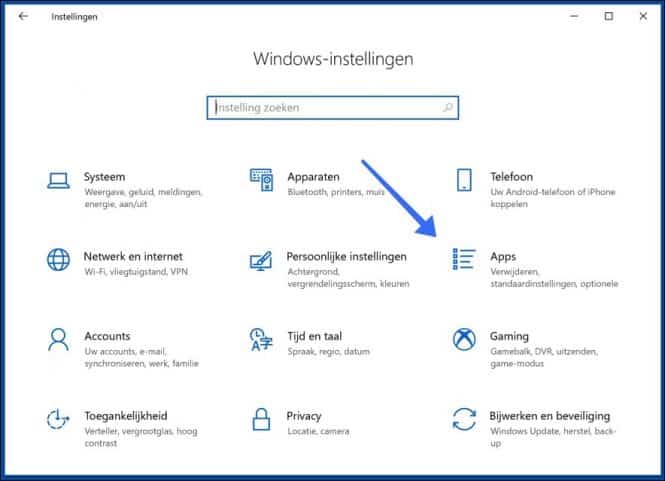Select the Gaming heading
665x481 pixels.
tap(509, 337)
